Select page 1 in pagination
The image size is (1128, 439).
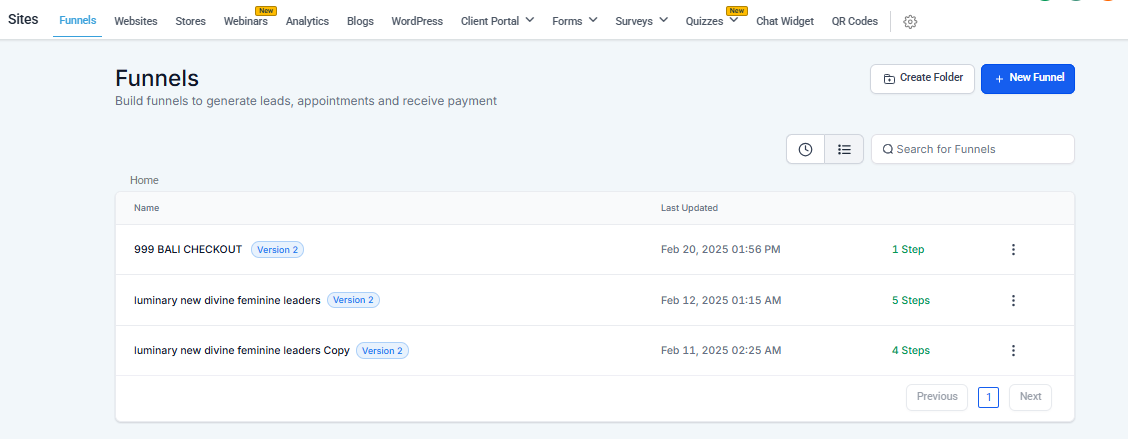tap(988, 397)
